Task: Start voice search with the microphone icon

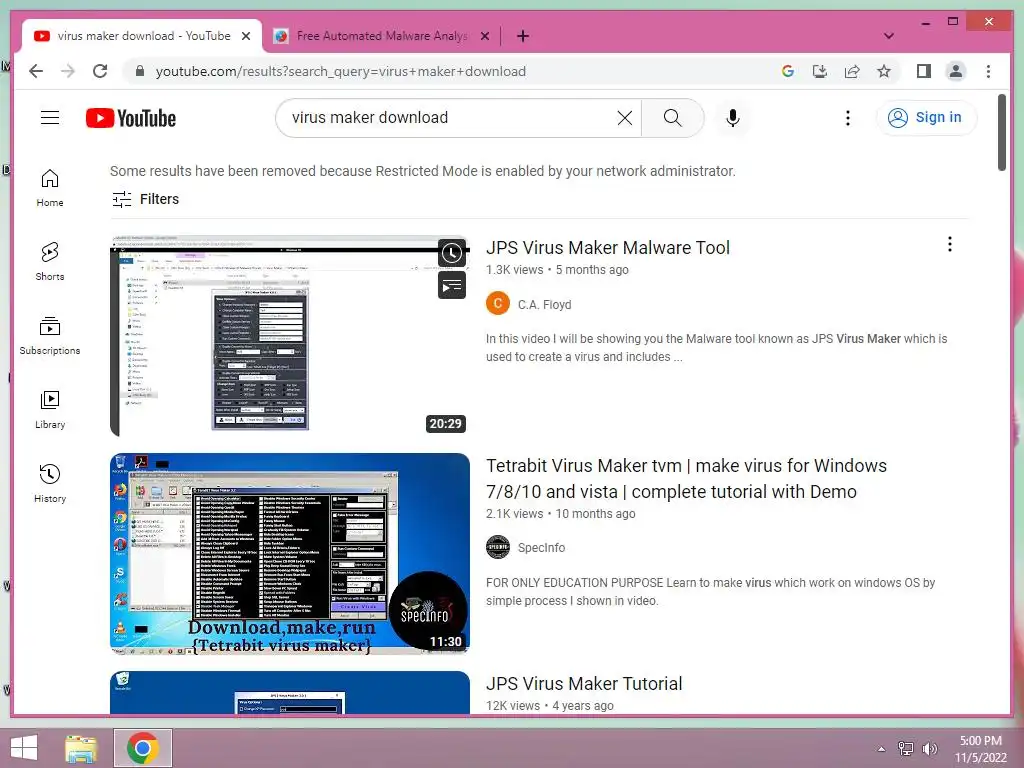Action: (733, 118)
